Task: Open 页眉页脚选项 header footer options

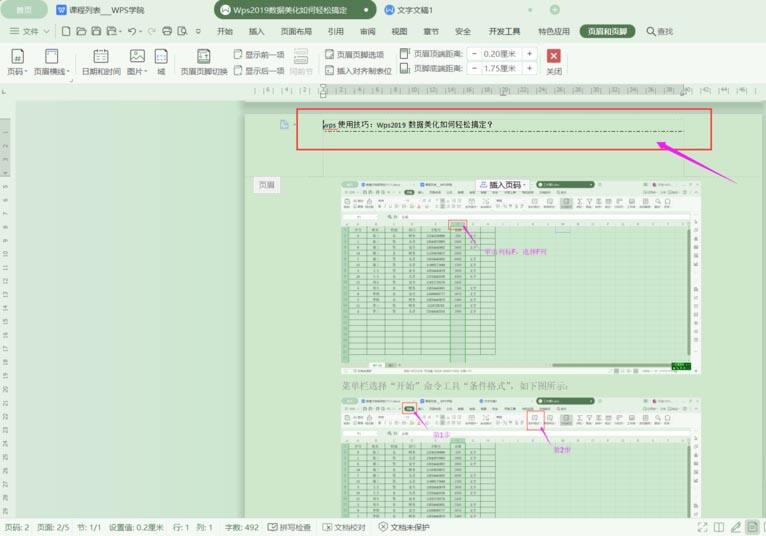Action: (x=355, y=54)
